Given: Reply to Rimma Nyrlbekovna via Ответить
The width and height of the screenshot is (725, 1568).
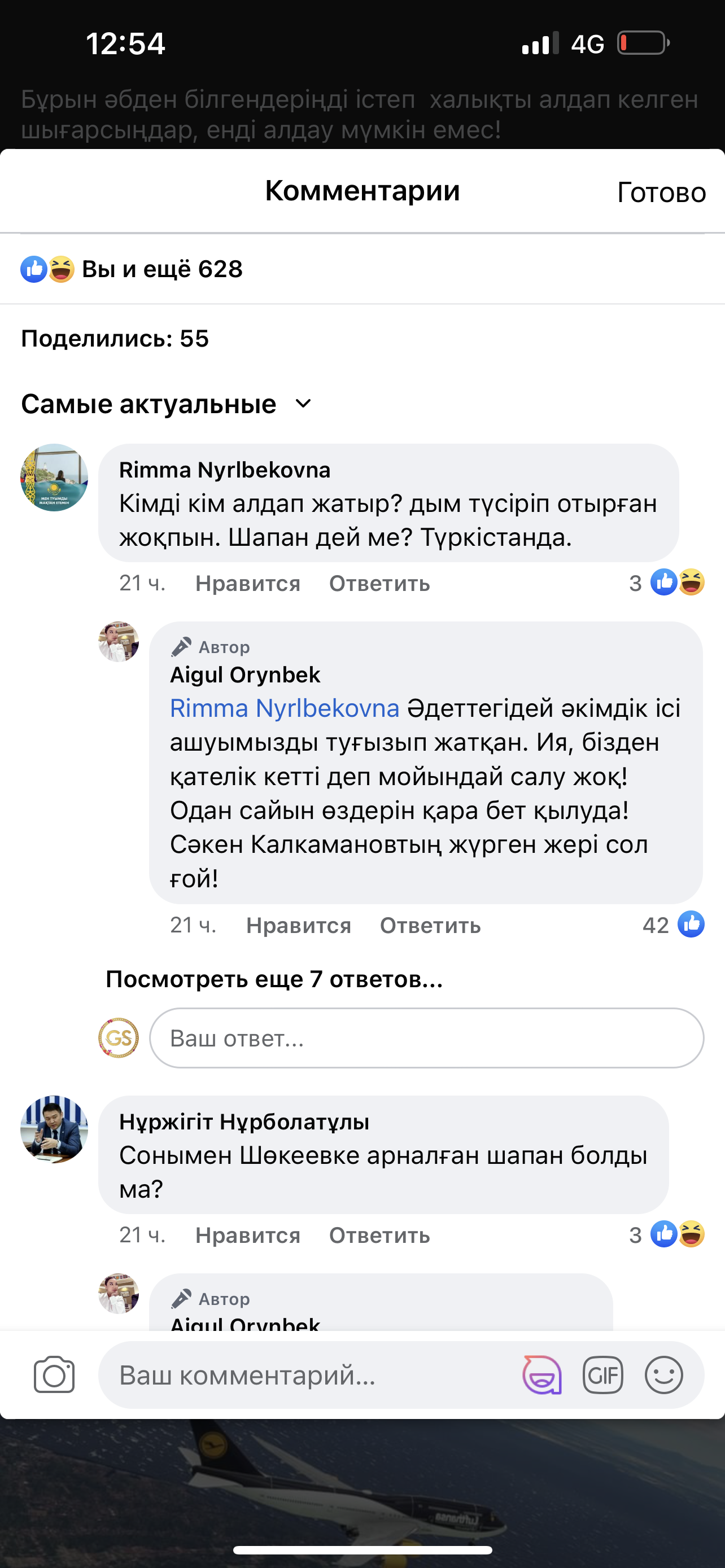Looking at the screenshot, I should pos(379,584).
